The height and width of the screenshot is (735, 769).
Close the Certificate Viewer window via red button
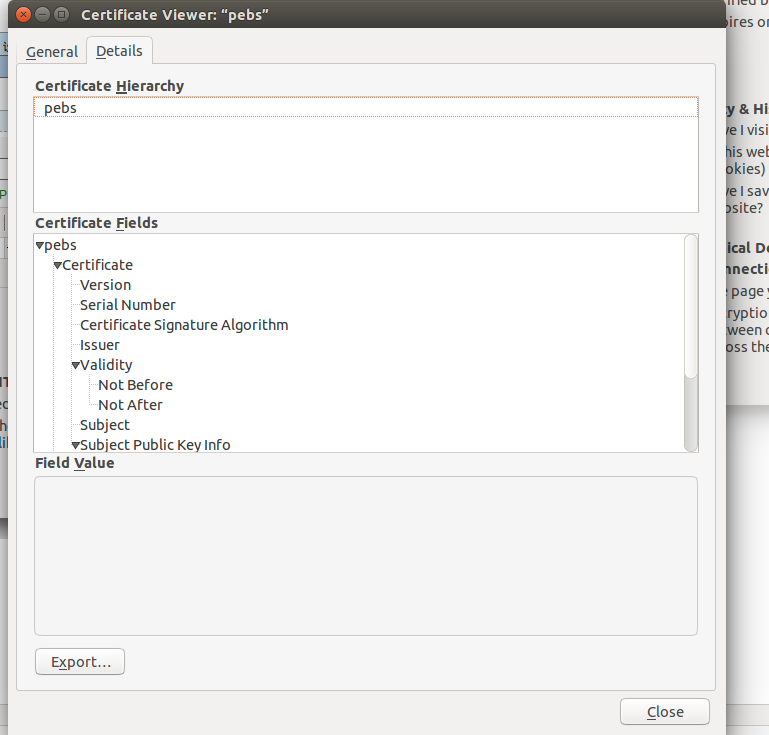pyautogui.click(x=23, y=15)
